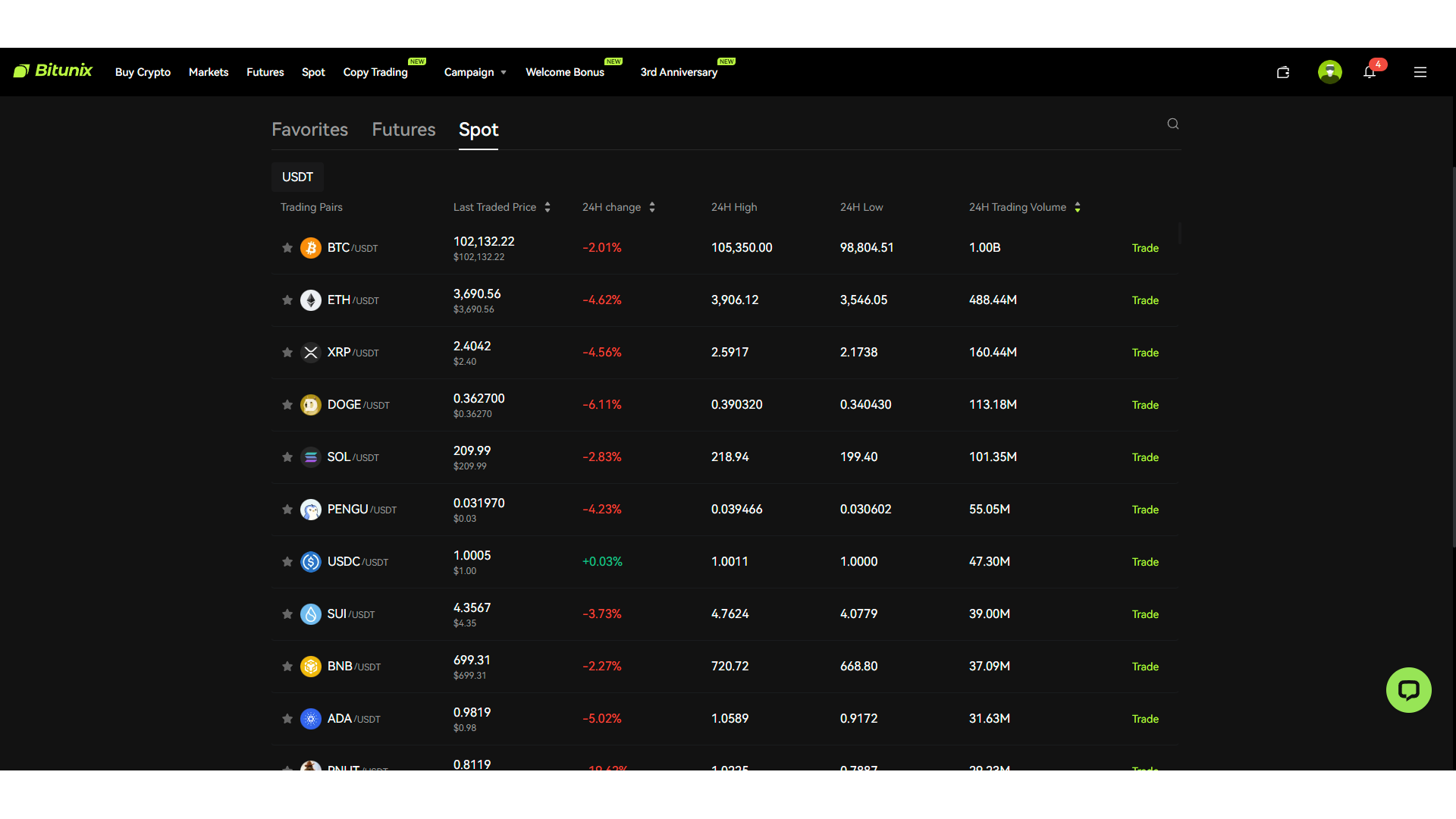Open the hamburger menu at top right
Screen dimensions: 1456x819
click(1420, 72)
